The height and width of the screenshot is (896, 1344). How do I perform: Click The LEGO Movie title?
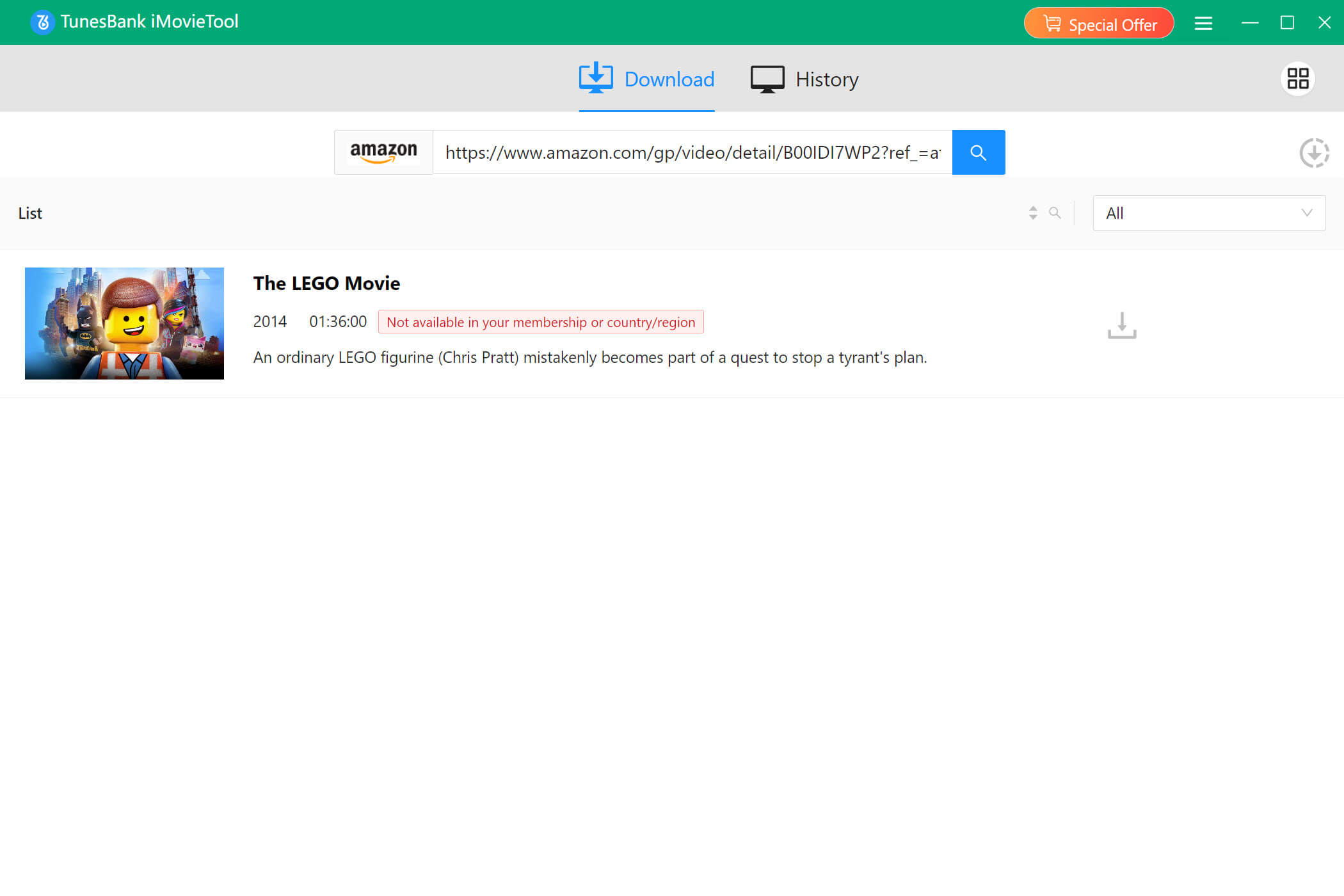tap(326, 283)
